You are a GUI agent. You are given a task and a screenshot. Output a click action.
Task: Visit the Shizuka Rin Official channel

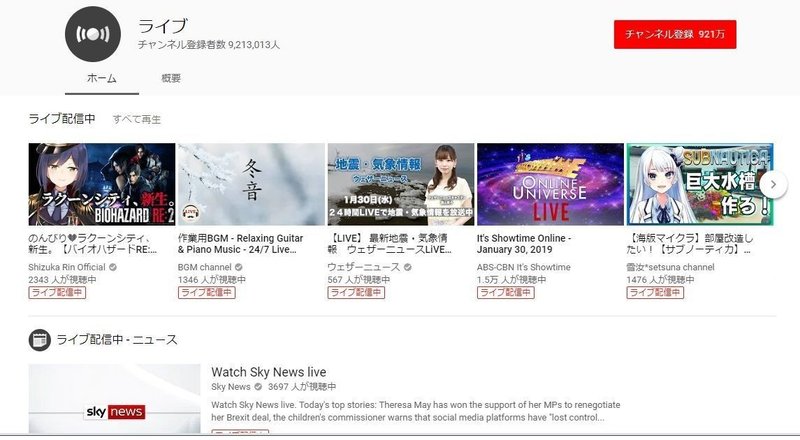pyautogui.click(x=67, y=267)
